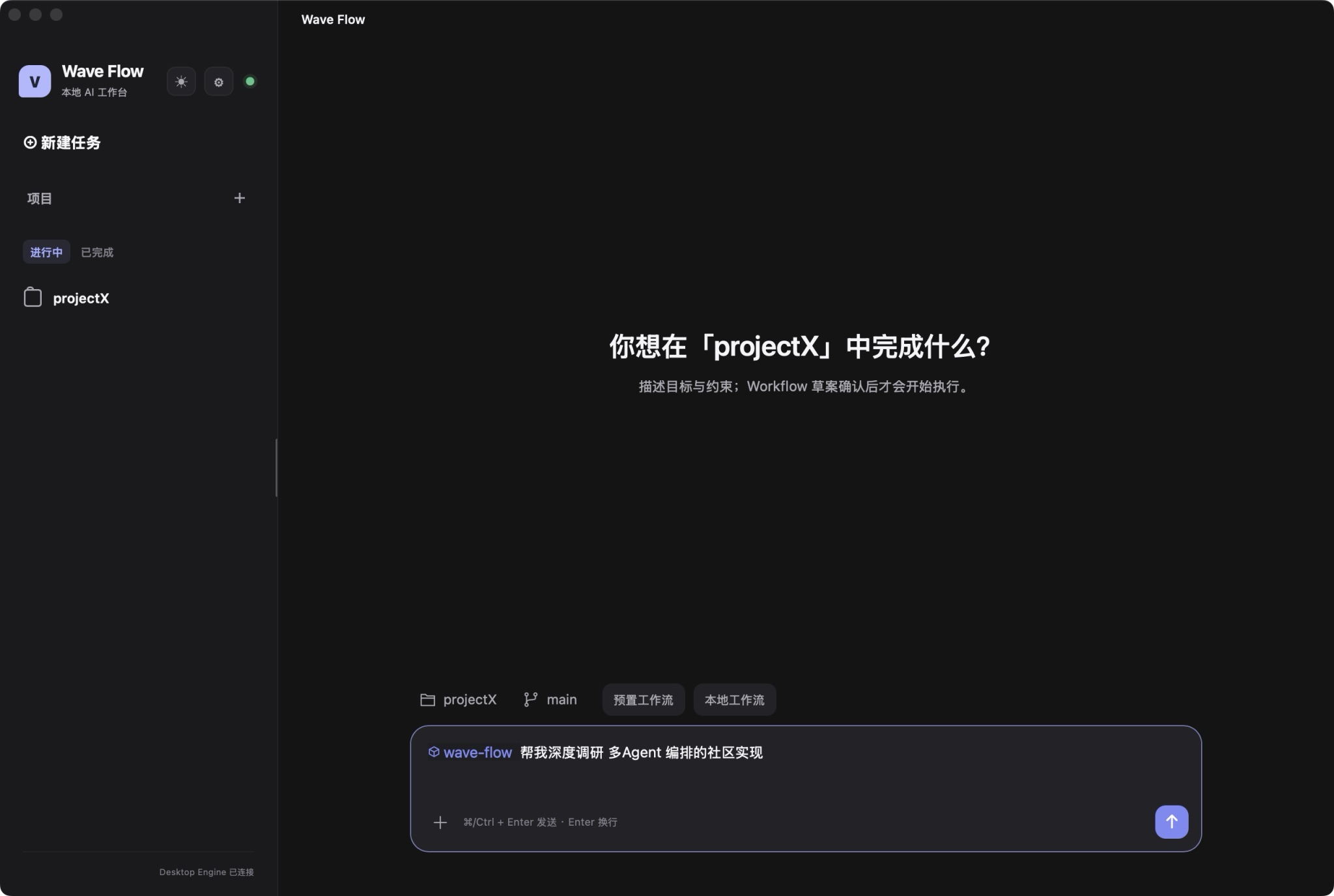Open the 本地工作流 local workflows

(x=735, y=700)
